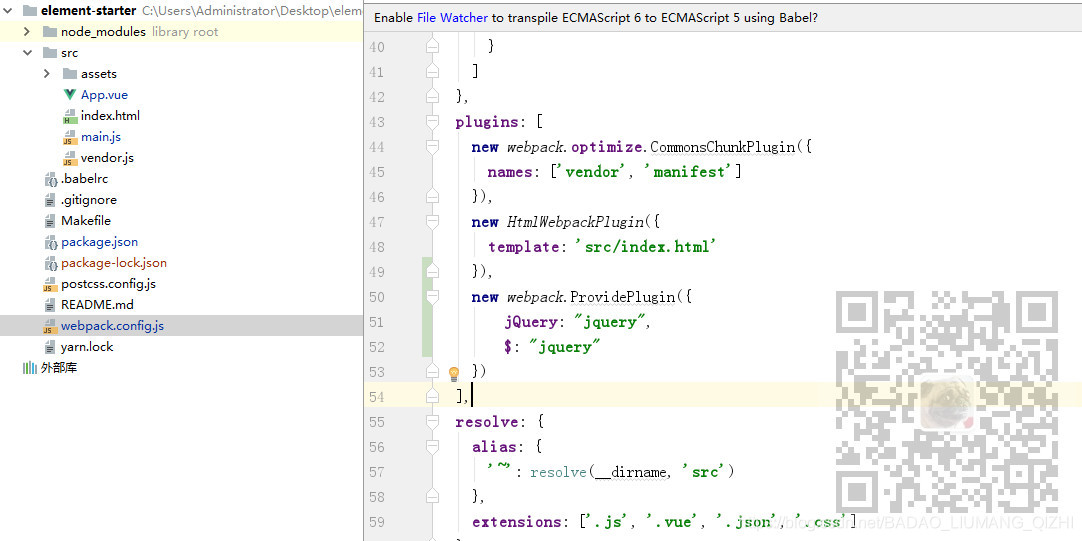The width and height of the screenshot is (1082, 541).
Task: Collapse the element-starter project root
Action: [8, 11]
